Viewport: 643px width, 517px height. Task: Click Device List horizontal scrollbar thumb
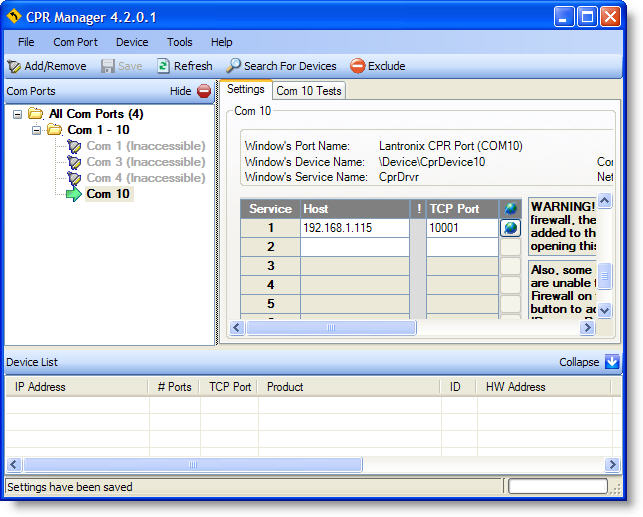point(193,464)
